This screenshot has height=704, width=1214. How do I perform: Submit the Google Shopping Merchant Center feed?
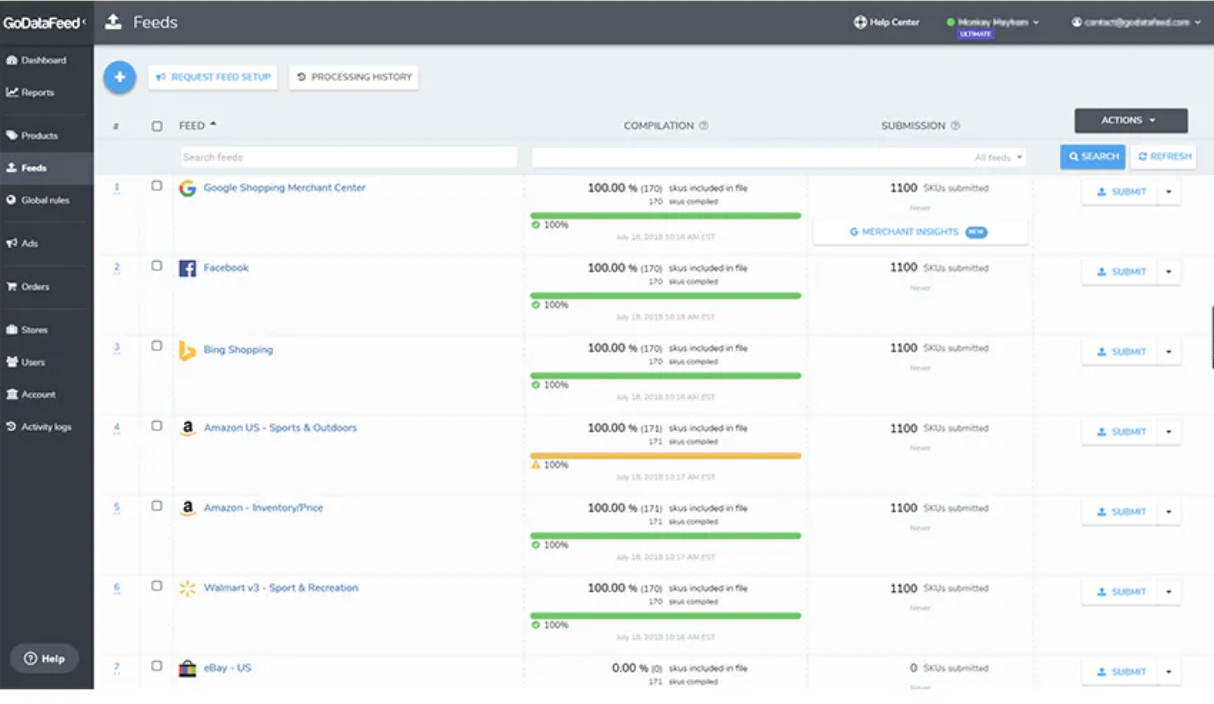pos(1120,192)
